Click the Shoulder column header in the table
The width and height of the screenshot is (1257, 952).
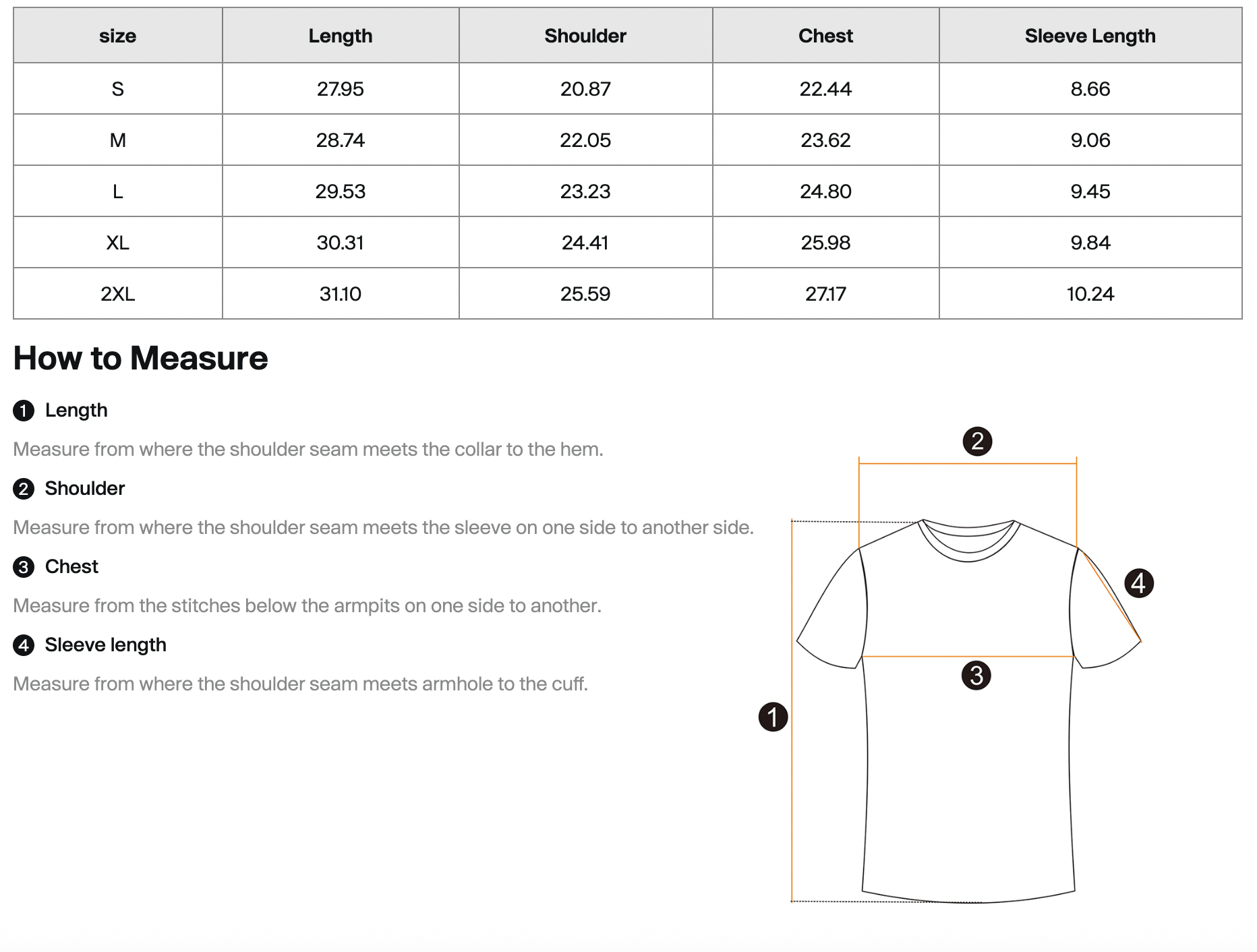click(585, 36)
